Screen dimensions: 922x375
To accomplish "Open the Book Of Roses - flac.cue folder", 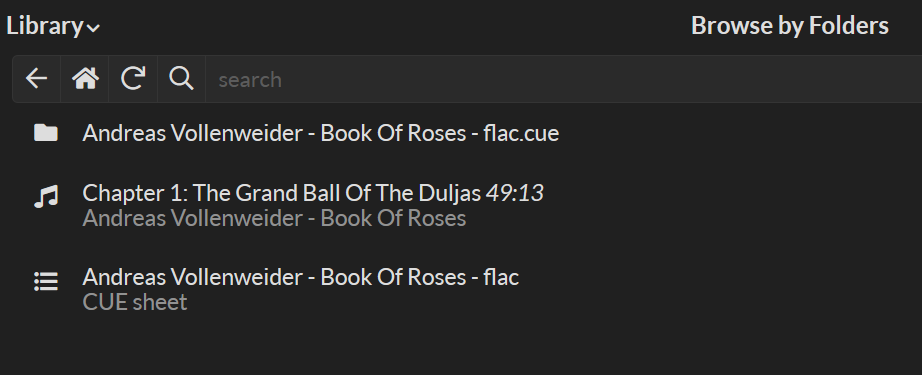I will pyautogui.click(x=320, y=133).
